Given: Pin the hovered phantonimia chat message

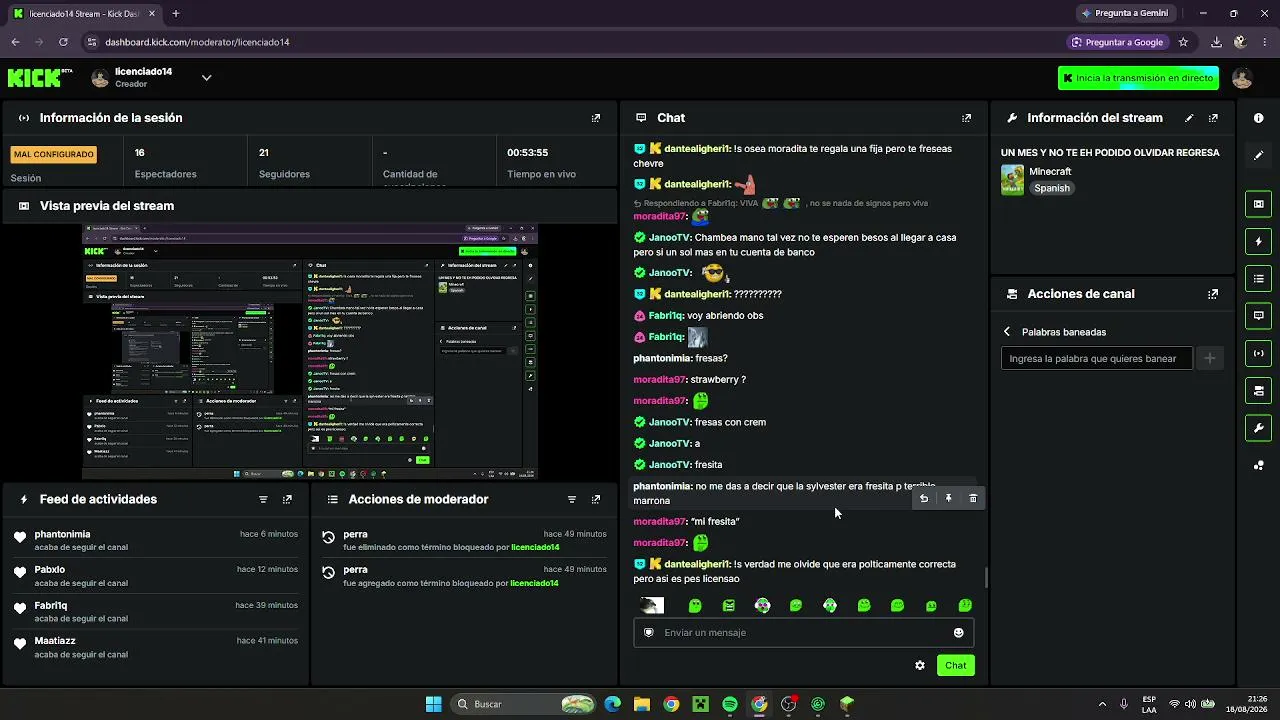Looking at the screenshot, I should click(948, 498).
